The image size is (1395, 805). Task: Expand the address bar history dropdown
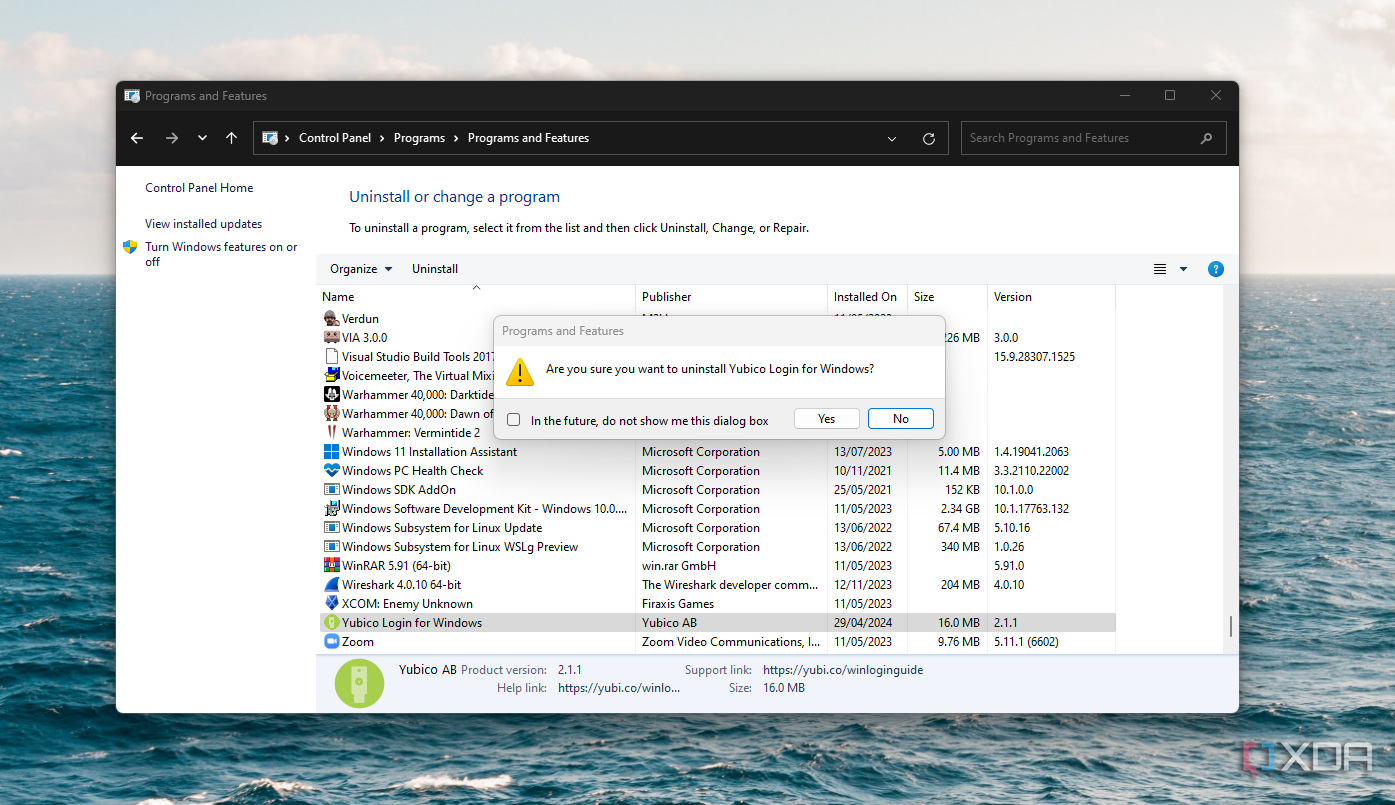pyautogui.click(x=893, y=139)
